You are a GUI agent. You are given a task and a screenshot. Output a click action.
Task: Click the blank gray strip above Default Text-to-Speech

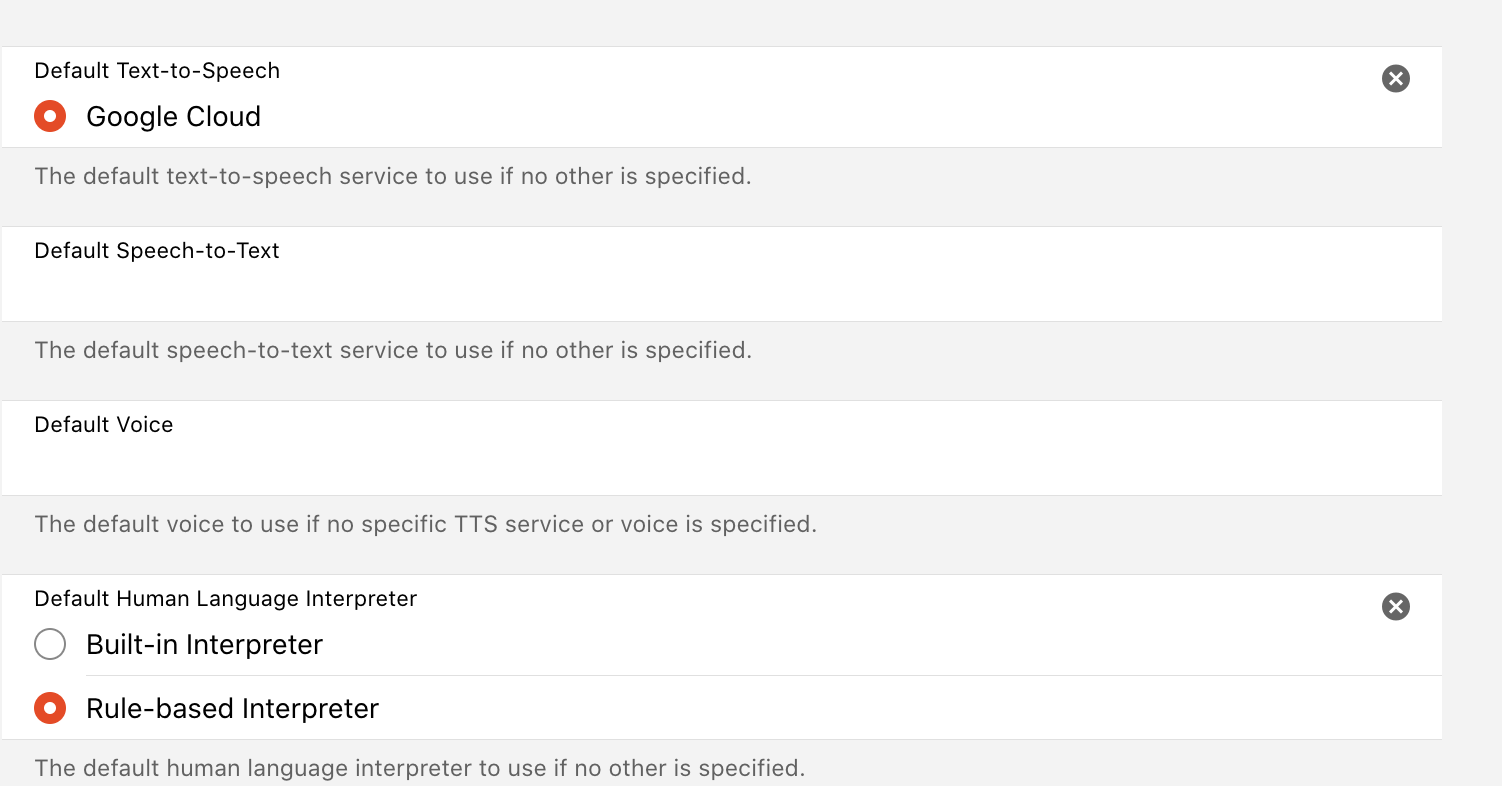pyautogui.click(x=720, y=22)
